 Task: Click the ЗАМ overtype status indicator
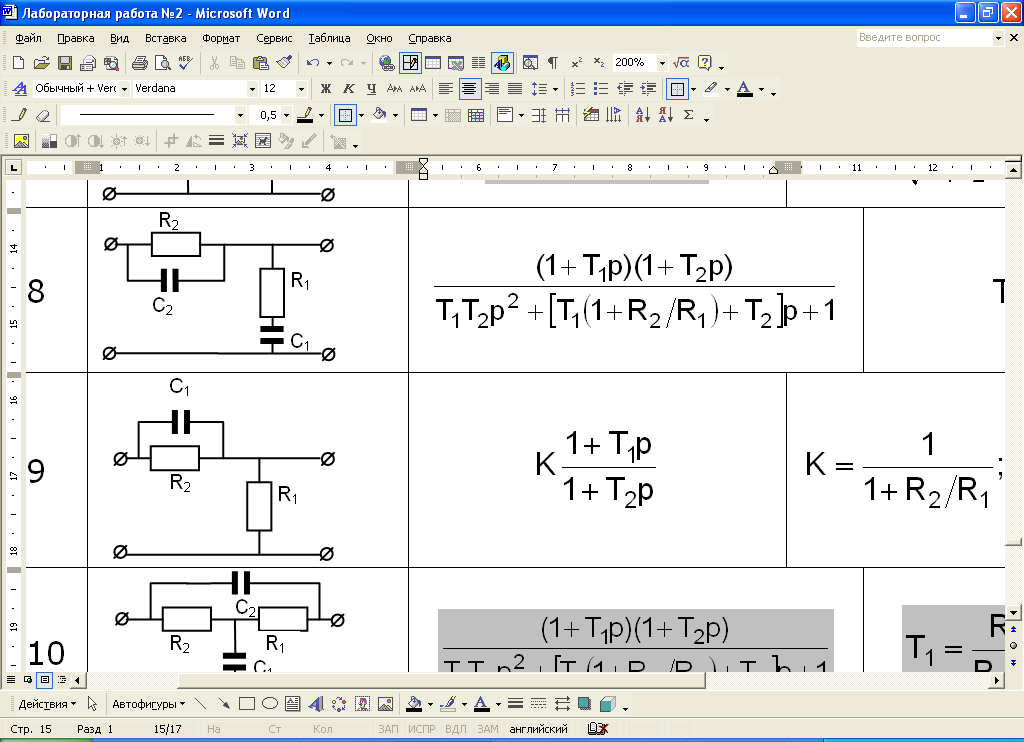487,729
